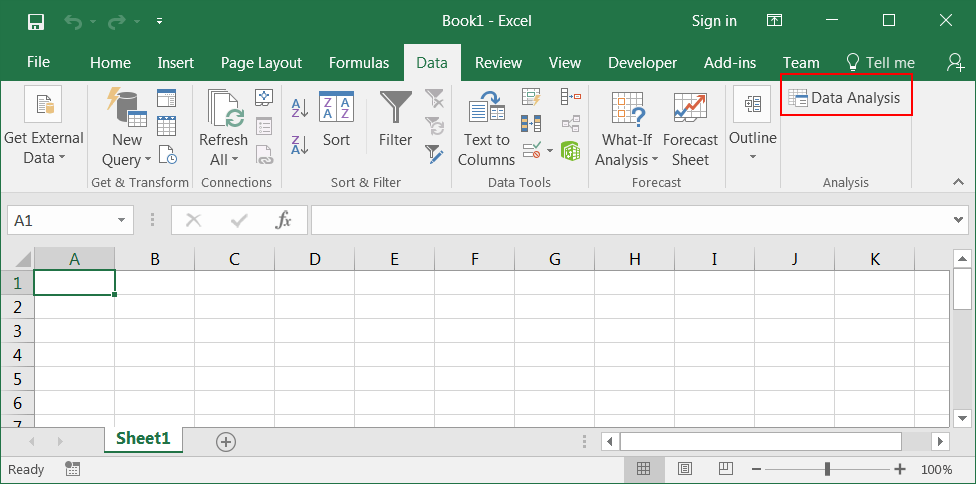Open the Developer tab
976x484 pixels.
point(642,63)
